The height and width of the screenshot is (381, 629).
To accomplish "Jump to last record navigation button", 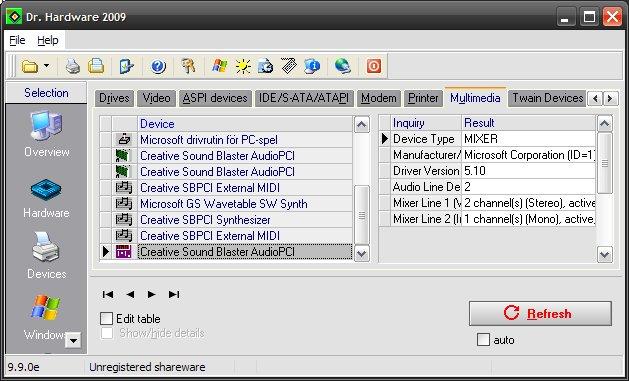I will tap(174, 294).
